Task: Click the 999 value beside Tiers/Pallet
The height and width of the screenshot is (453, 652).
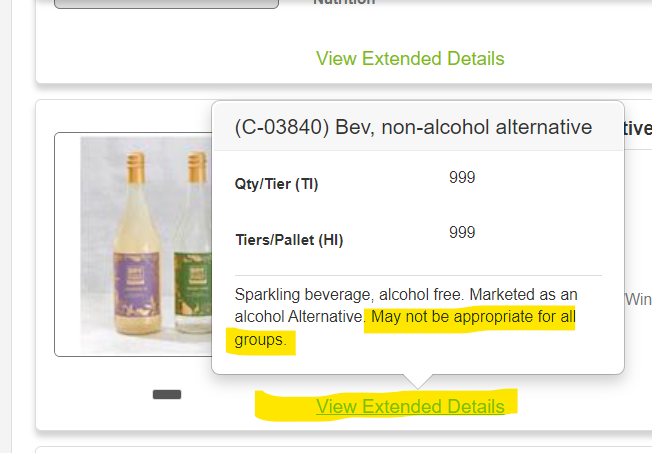Action: coord(462,232)
